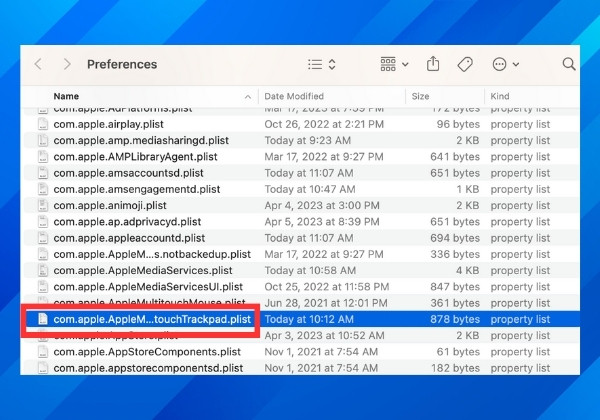This screenshot has height=420, width=600.
Task: Open the ellipsis action menu
Action: (505, 64)
